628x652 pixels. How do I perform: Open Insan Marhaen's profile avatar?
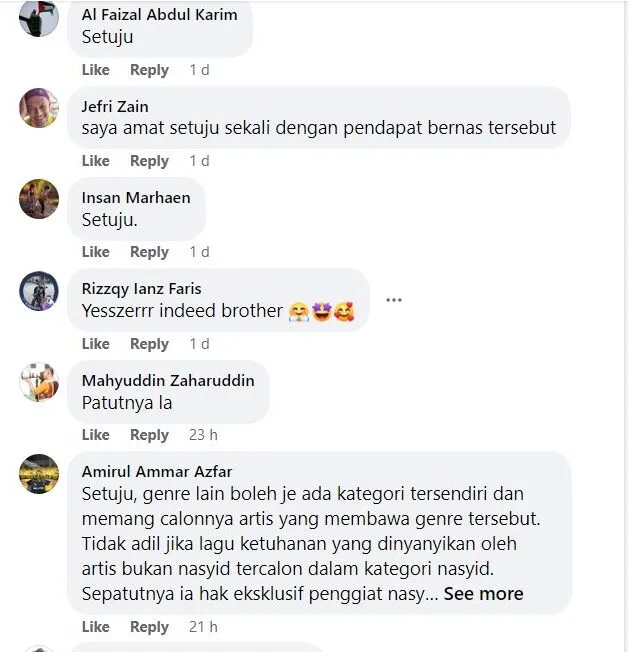[x=39, y=199]
